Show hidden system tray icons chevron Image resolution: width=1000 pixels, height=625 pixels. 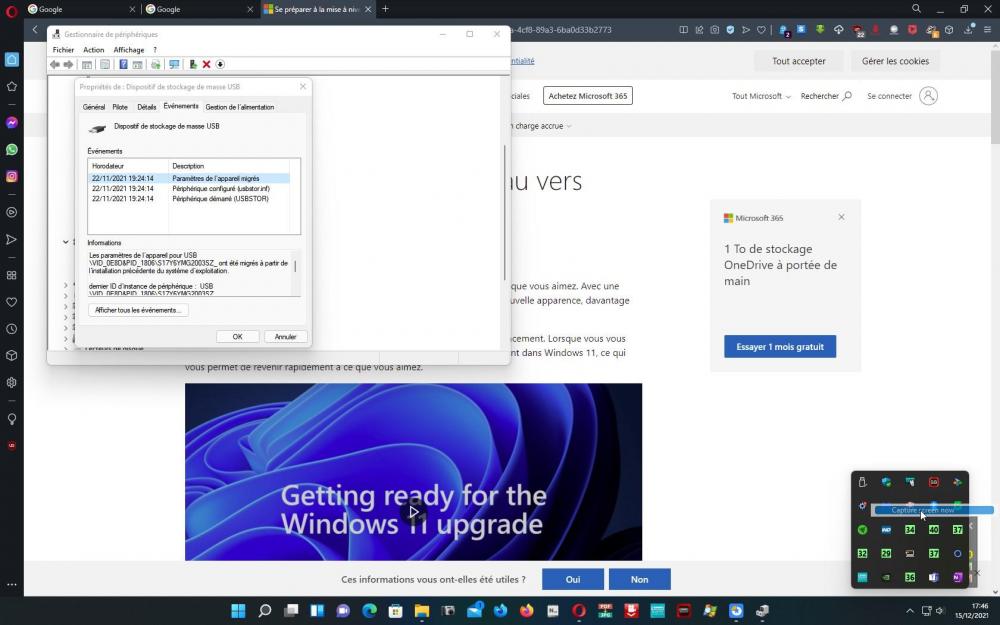(911, 610)
